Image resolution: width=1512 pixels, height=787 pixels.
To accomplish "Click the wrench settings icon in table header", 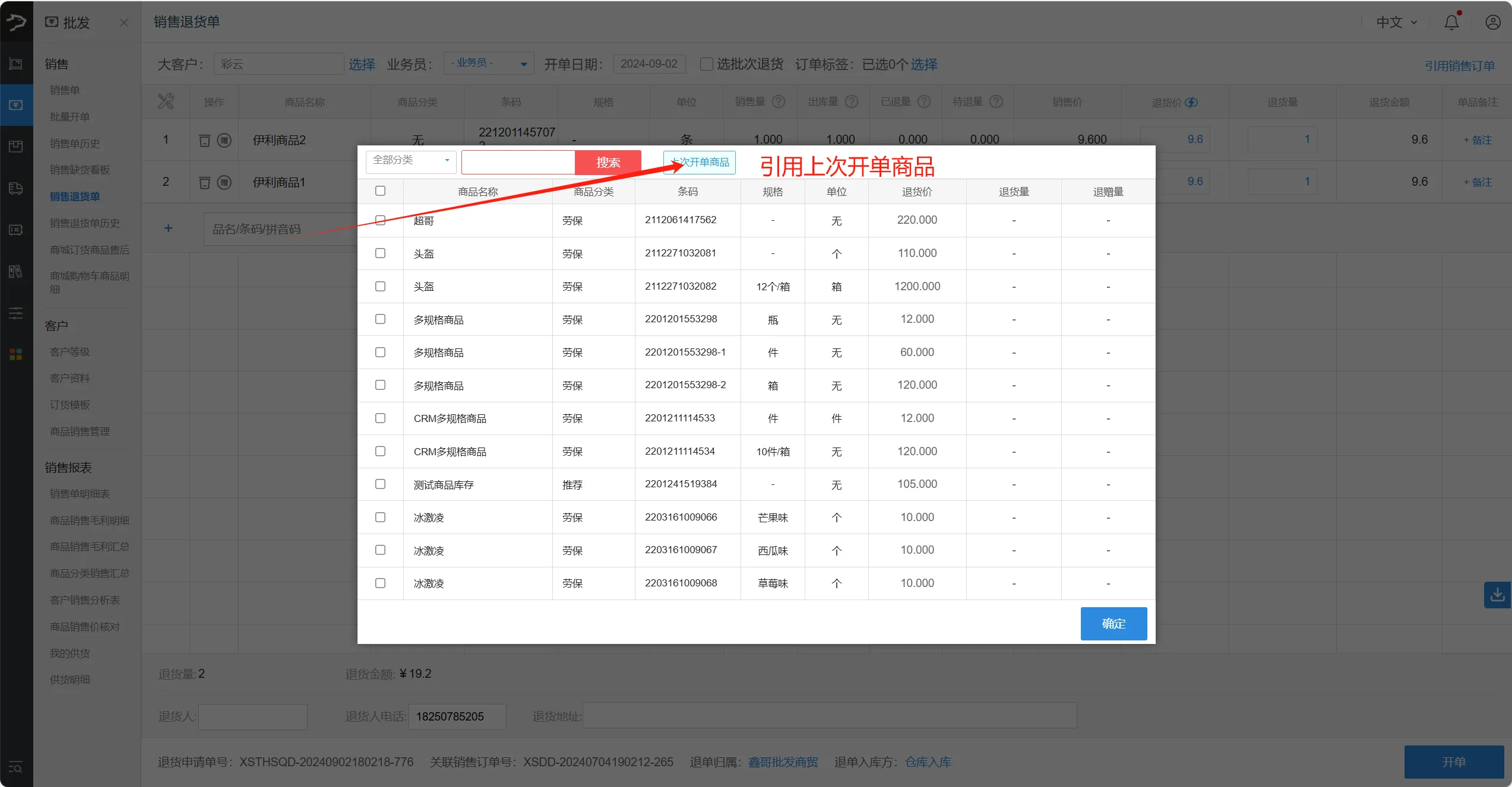I will pos(166,101).
